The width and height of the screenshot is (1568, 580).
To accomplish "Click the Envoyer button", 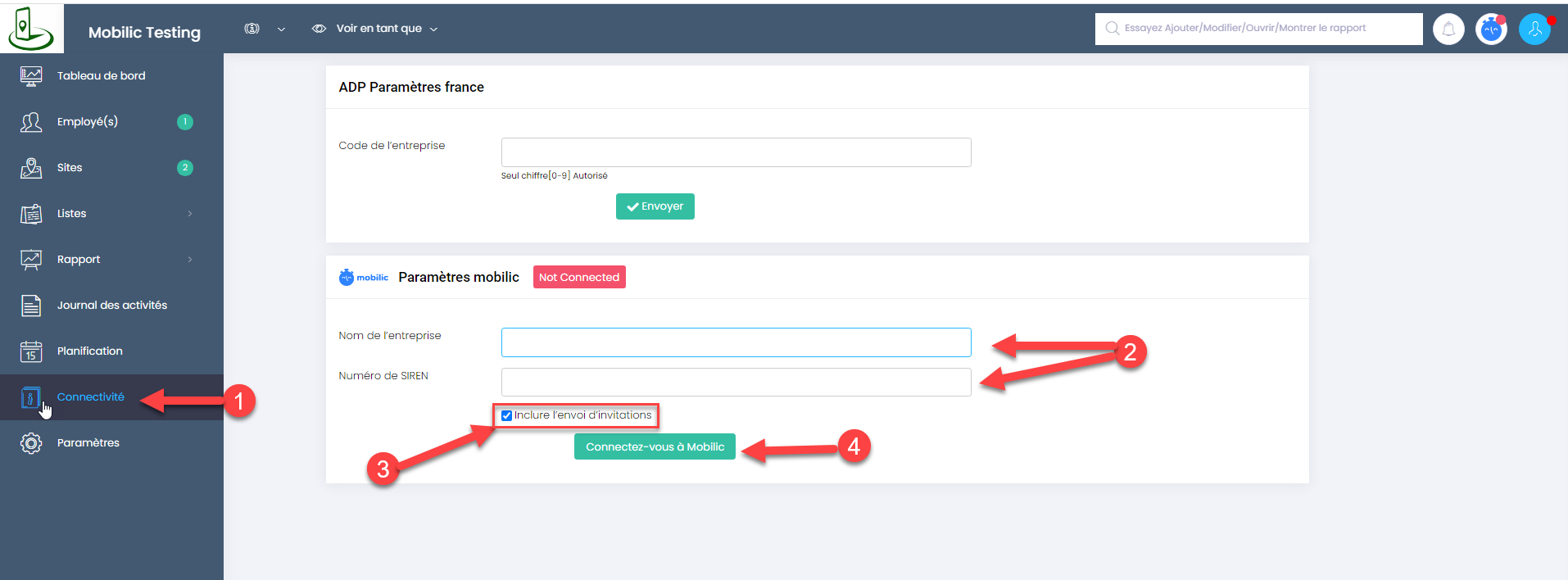I will click(655, 206).
